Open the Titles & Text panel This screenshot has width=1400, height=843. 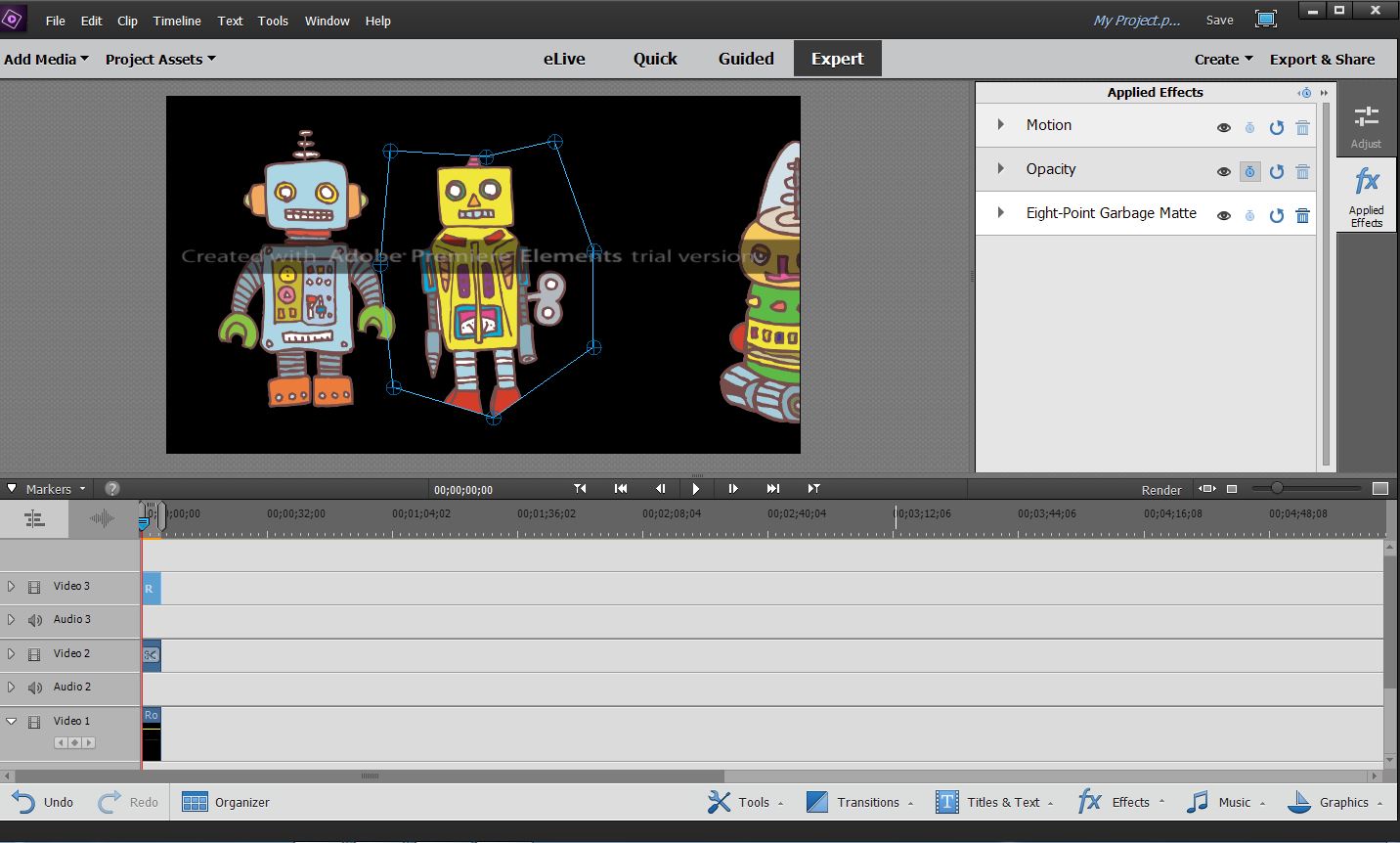tap(994, 802)
